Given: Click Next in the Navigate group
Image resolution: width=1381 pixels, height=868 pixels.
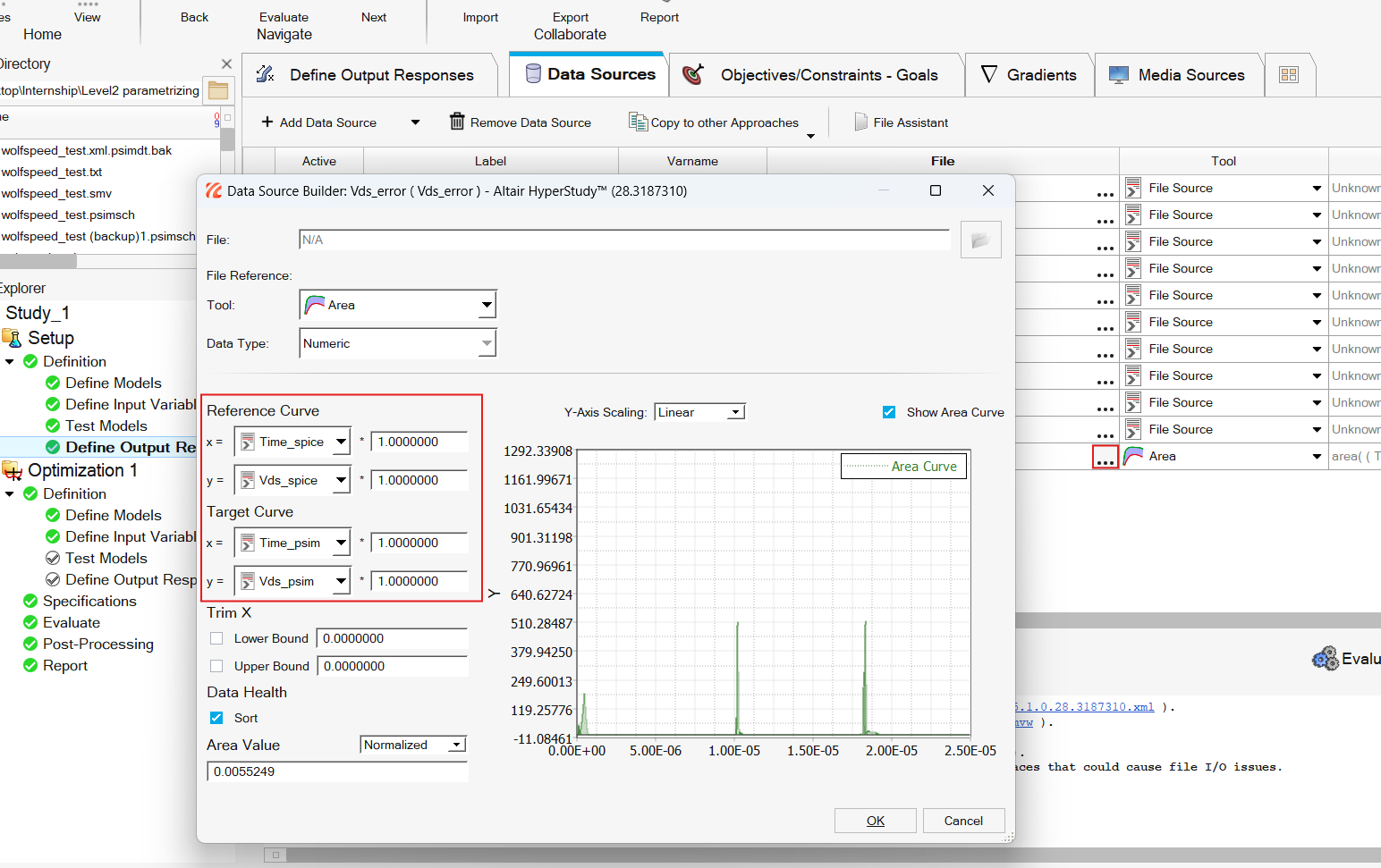Looking at the screenshot, I should pos(374,17).
